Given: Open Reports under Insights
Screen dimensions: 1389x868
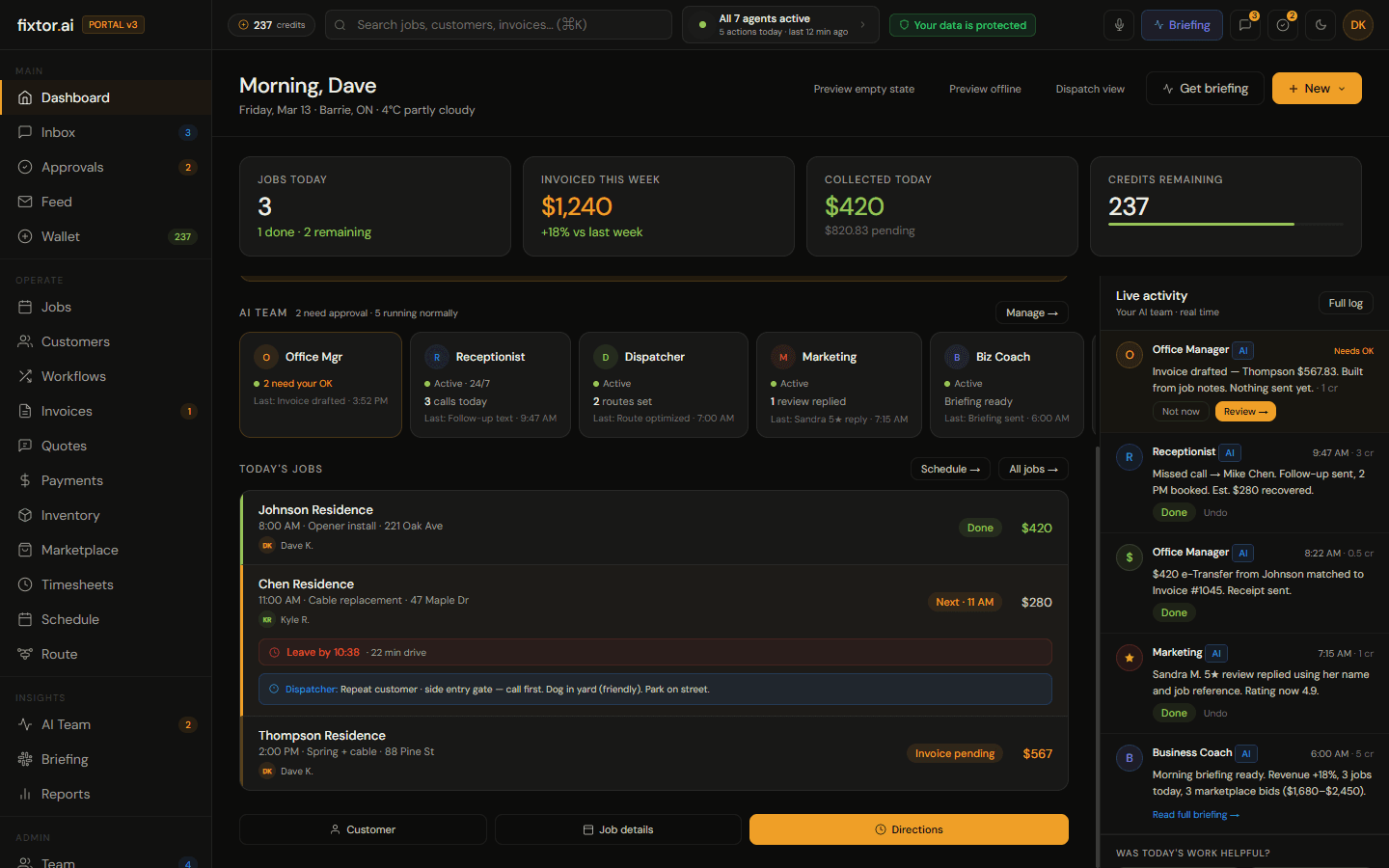Looking at the screenshot, I should tap(64, 793).
